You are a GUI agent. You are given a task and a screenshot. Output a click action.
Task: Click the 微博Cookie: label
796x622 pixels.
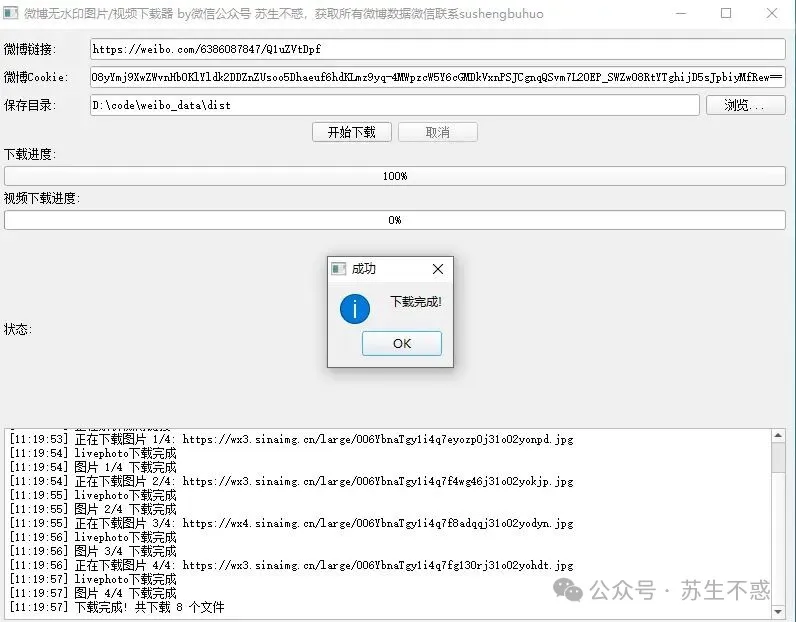[x=36, y=77]
